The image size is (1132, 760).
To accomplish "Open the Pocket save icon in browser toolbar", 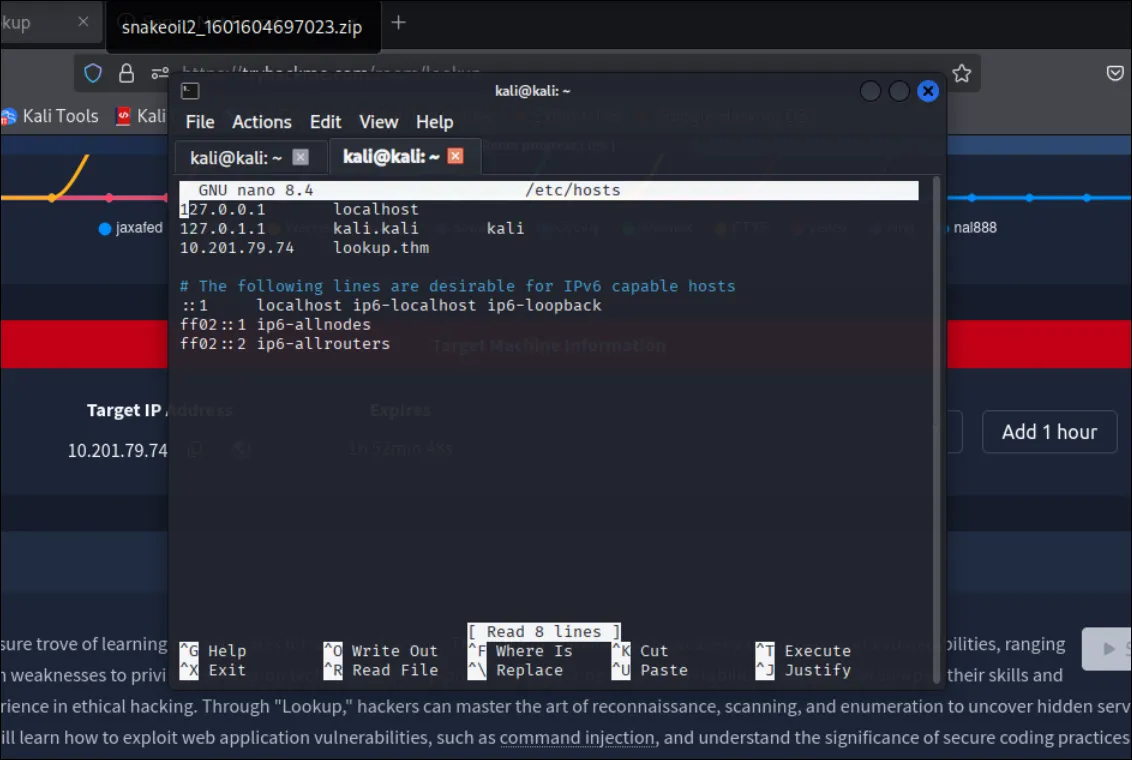I will [x=1115, y=73].
